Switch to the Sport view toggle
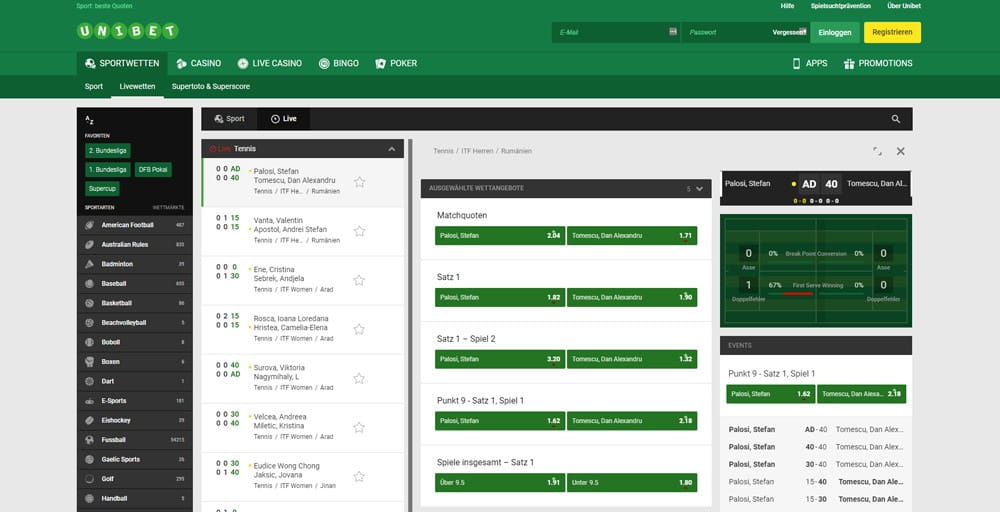 [x=230, y=119]
